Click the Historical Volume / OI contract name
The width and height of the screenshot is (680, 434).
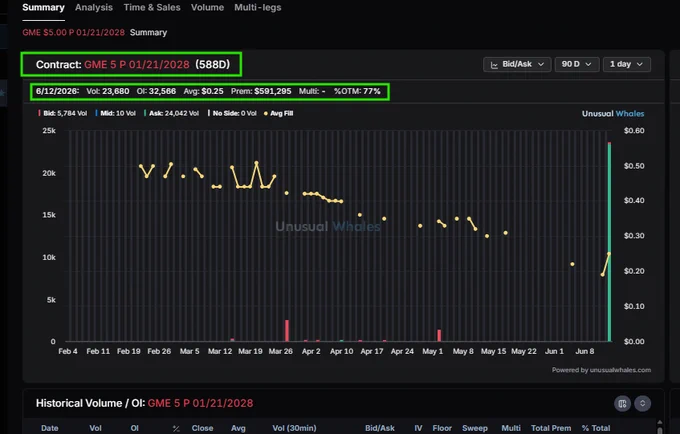tap(200, 403)
